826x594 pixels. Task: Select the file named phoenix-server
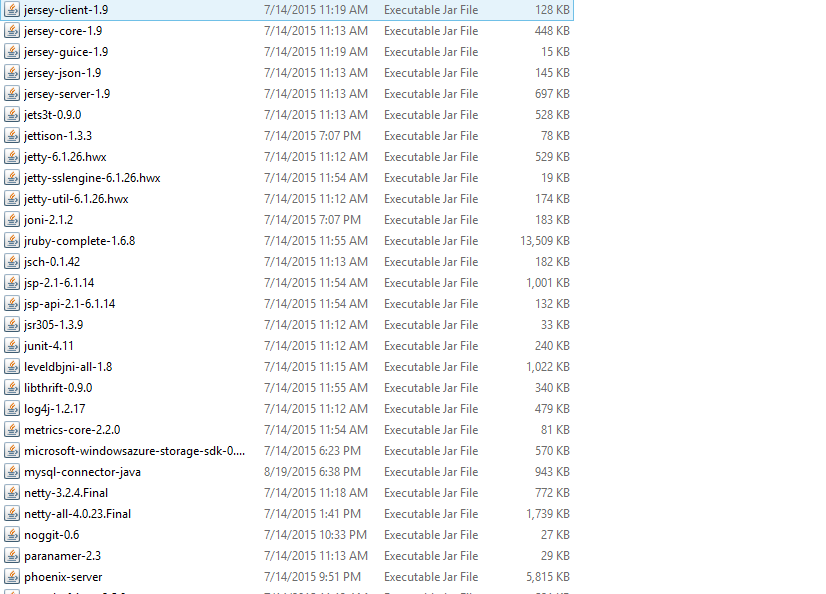tap(63, 577)
